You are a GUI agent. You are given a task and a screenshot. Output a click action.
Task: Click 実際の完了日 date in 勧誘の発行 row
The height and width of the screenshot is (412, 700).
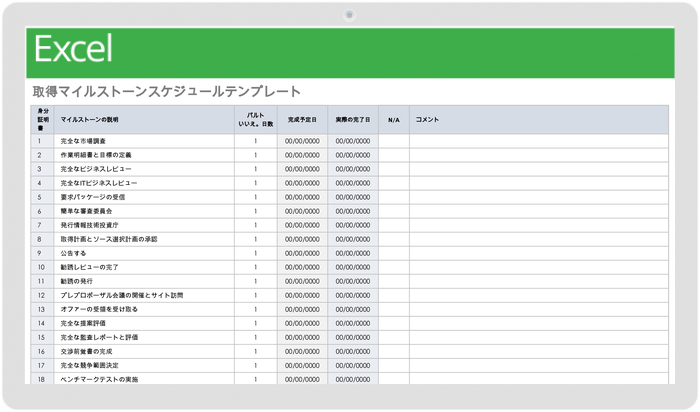(x=353, y=281)
